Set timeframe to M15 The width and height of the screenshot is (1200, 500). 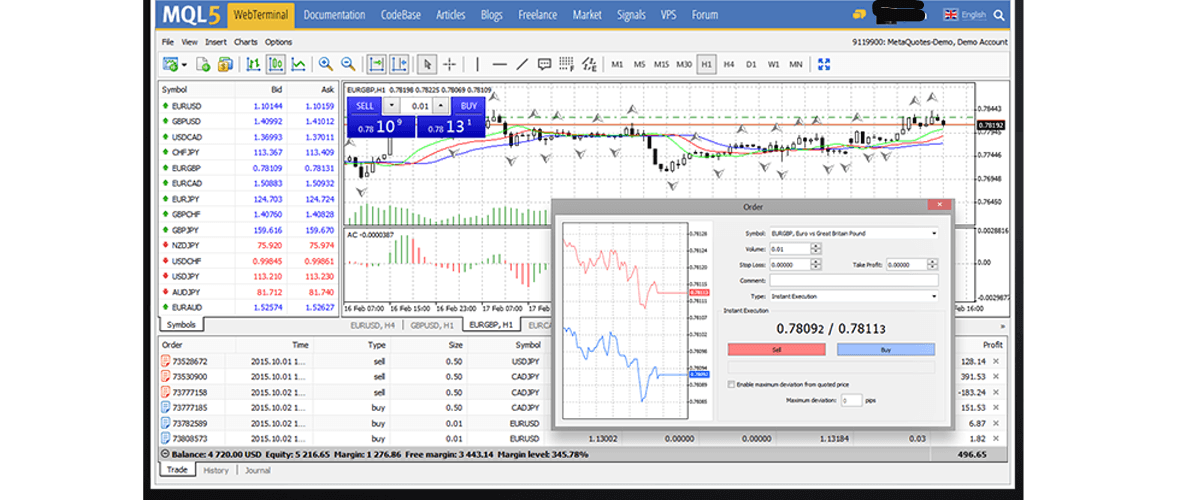661,64
